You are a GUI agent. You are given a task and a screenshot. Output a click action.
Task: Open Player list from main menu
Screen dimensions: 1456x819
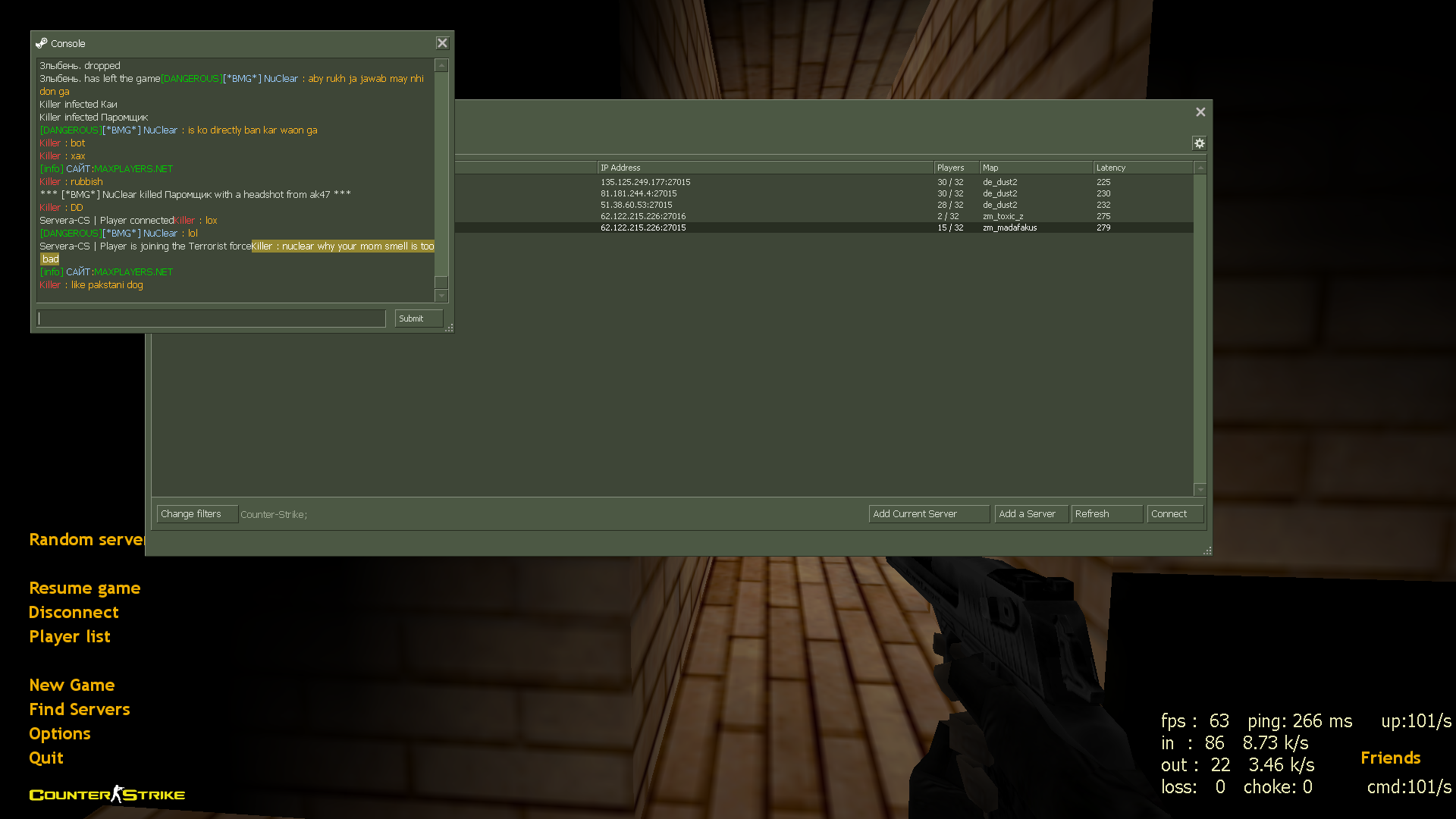pos(70,637)
